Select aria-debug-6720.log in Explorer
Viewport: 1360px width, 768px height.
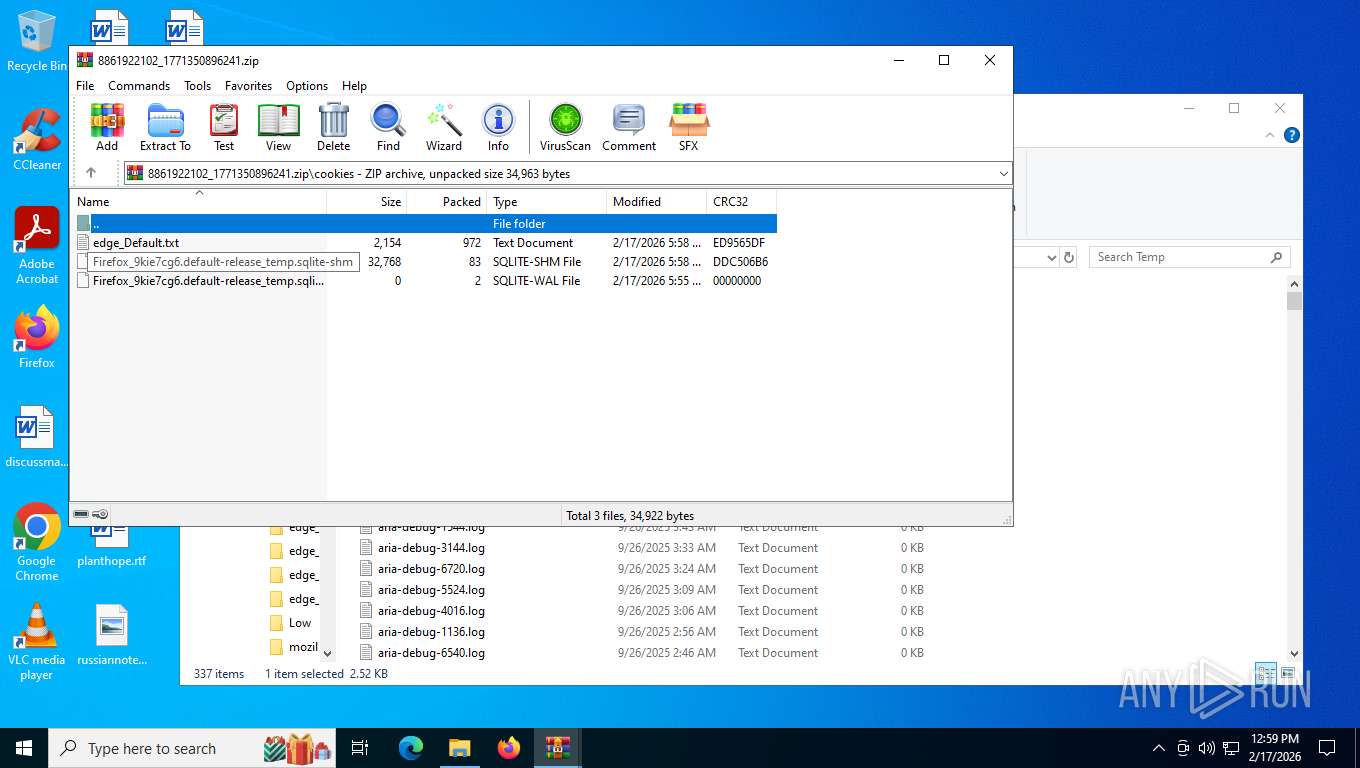[x=431, y=569]
